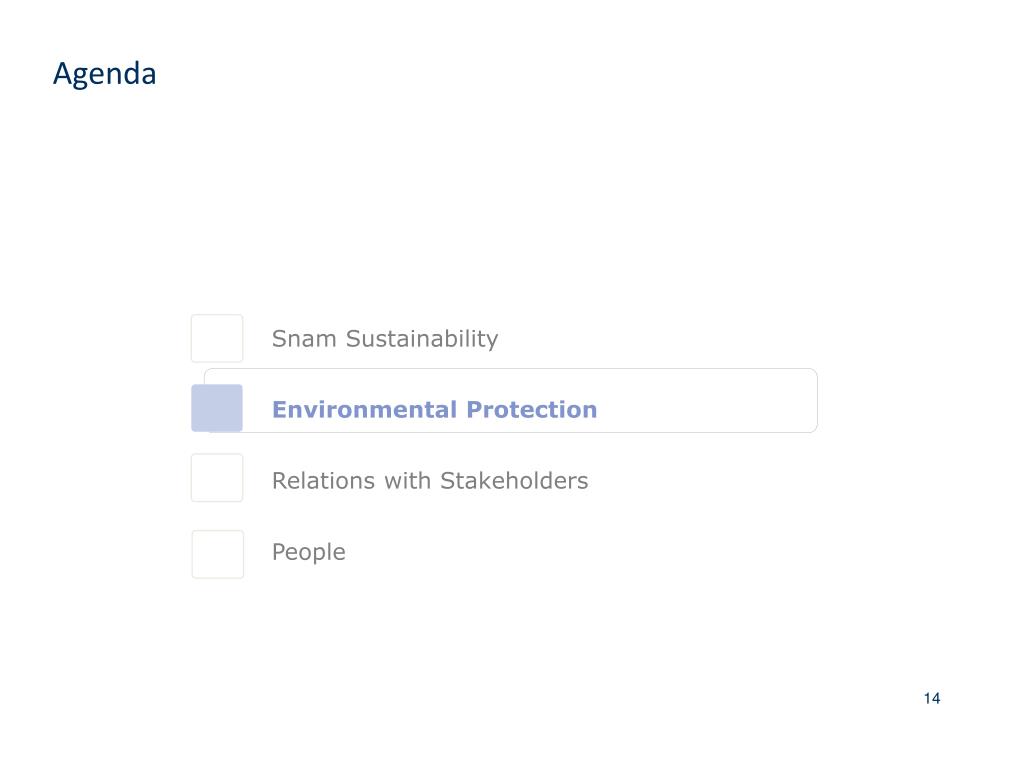Viewport: 1024px width, 768px height.
Task: Select slide page number 14
Action: [x=932, y=698]
